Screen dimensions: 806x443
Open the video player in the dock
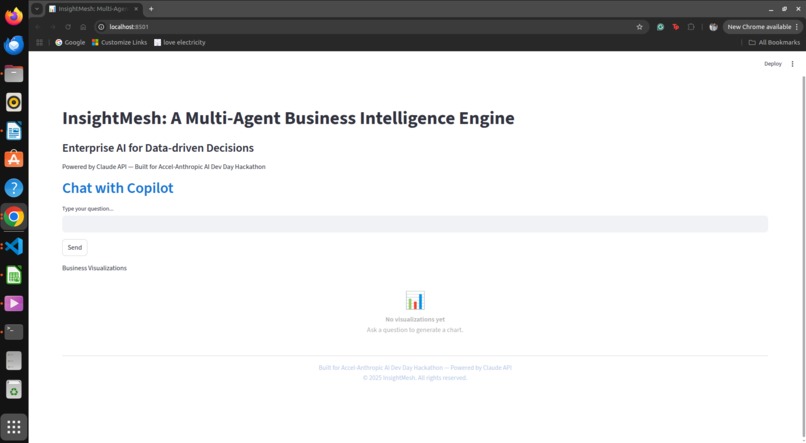pos(14,303)
